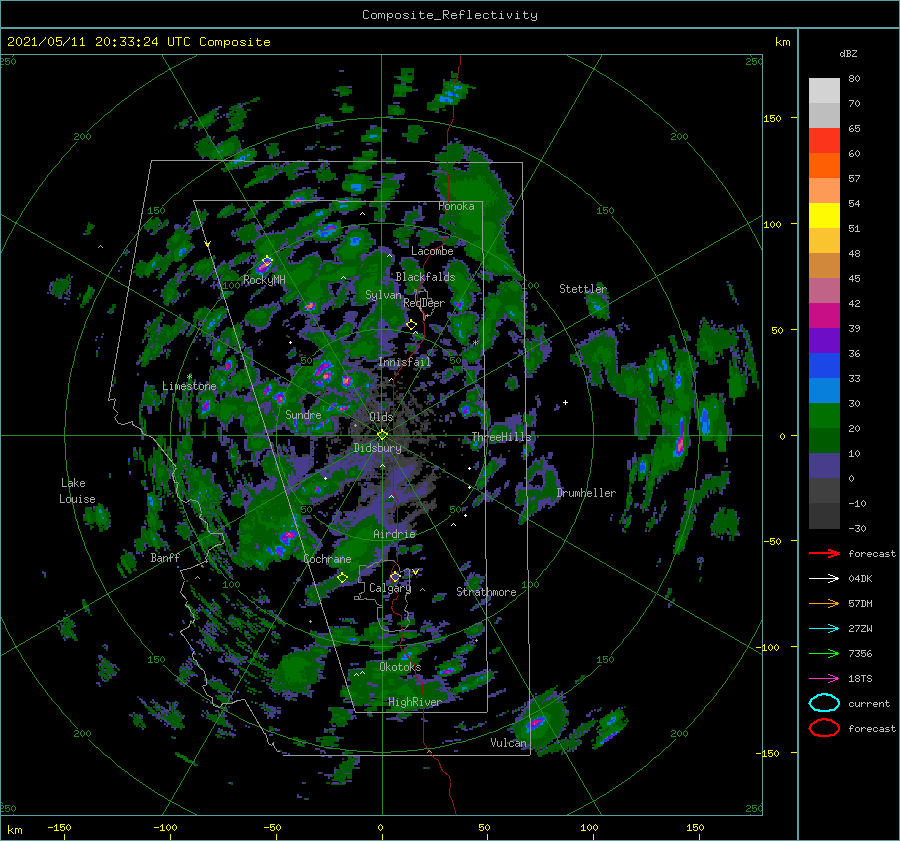This screenshot has height=841, width=900.
Task: Click the current legend label text
Action: tap(869, 703)
